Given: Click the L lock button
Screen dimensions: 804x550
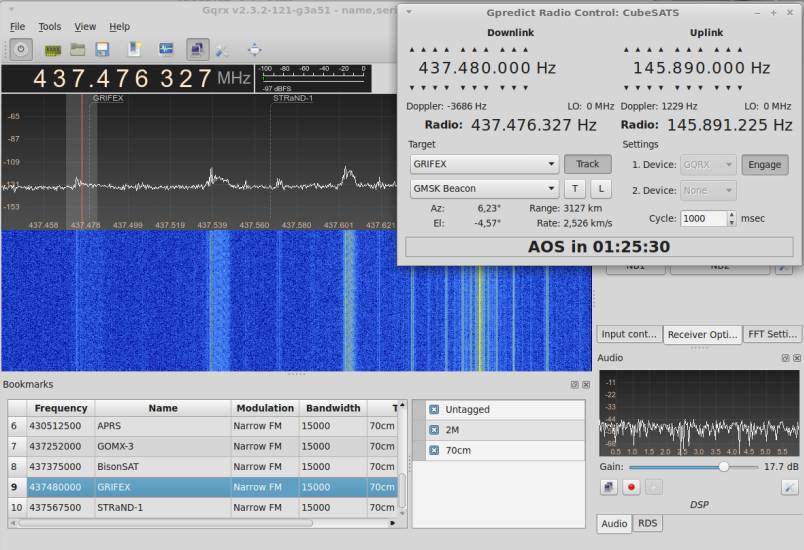Looking at the screenshot, I should [x=601, y=189].
